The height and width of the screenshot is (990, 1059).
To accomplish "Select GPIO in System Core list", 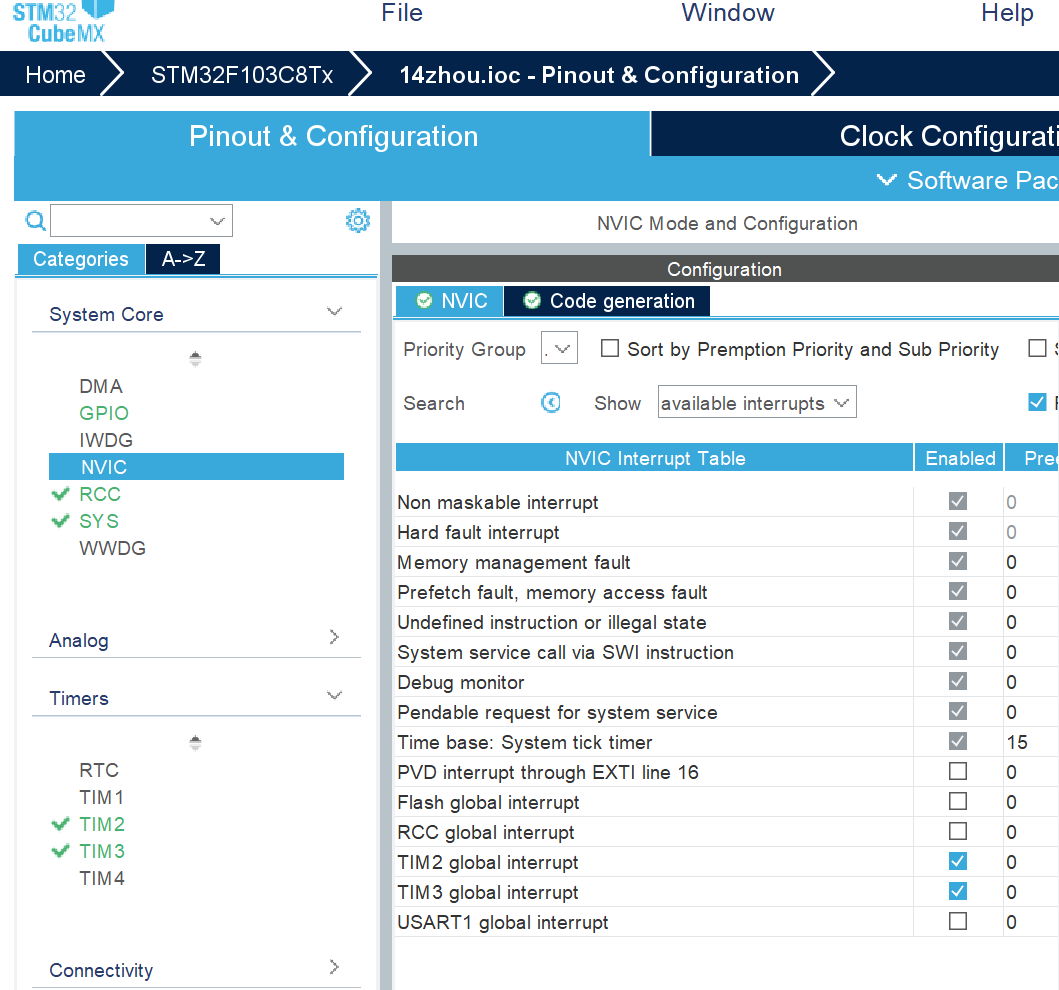I will [104, 413].
